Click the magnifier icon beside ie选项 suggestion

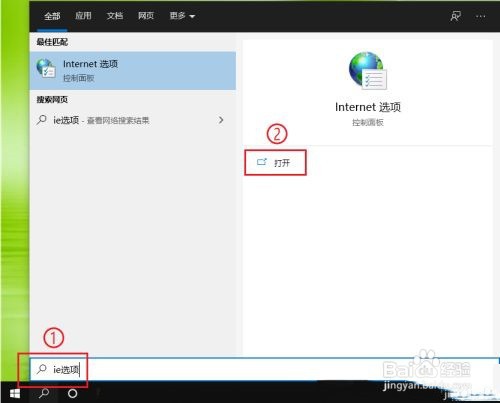click(42, 119)
